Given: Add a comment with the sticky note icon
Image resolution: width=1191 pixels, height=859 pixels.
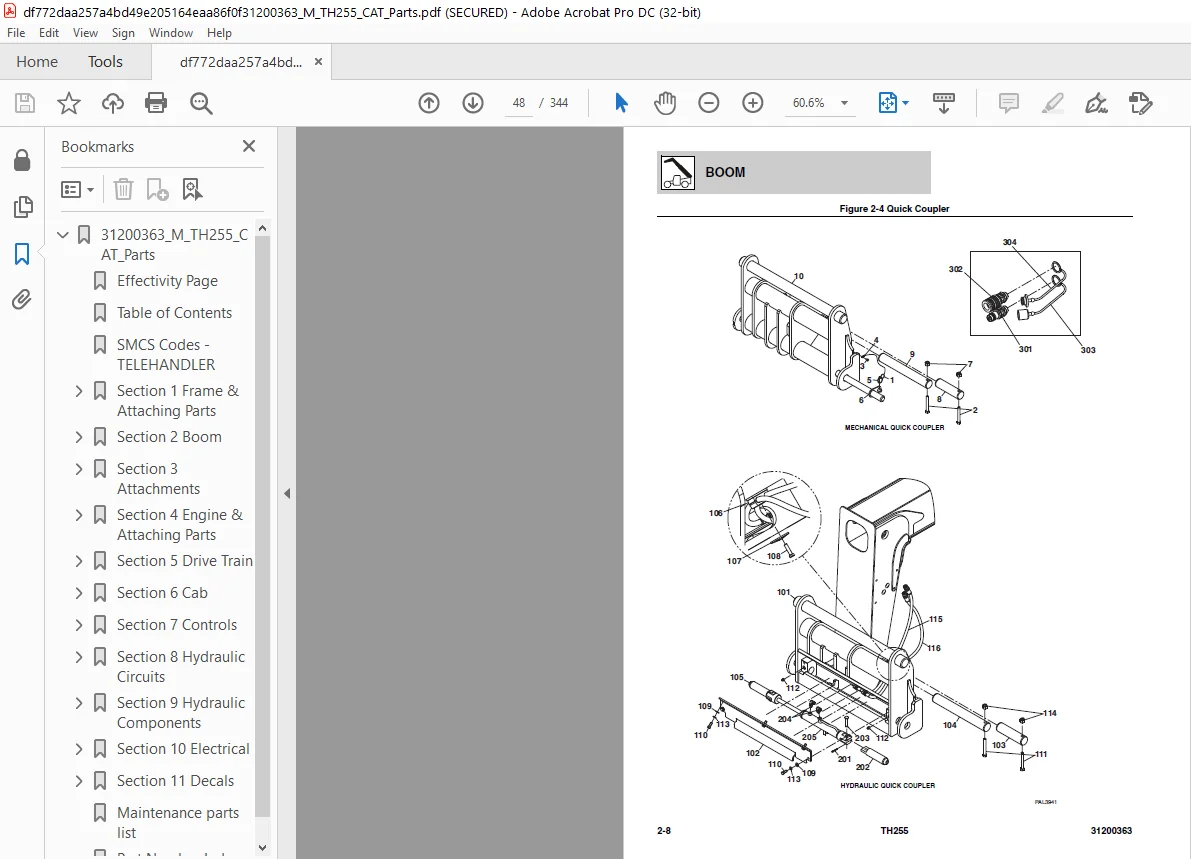Looking at the screenshot, I should (1009, 103).
